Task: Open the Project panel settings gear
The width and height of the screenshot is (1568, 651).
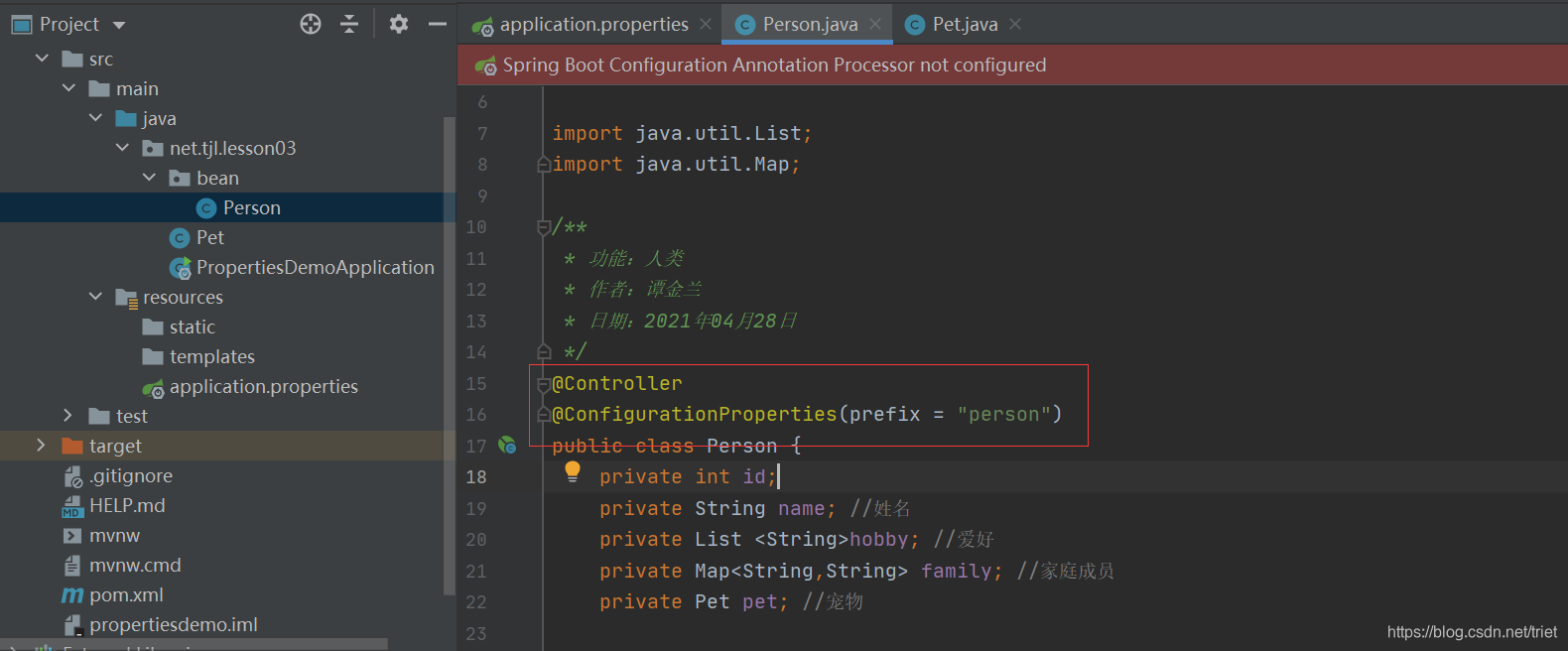Action: pyautogui.click(x=399, y=24)
